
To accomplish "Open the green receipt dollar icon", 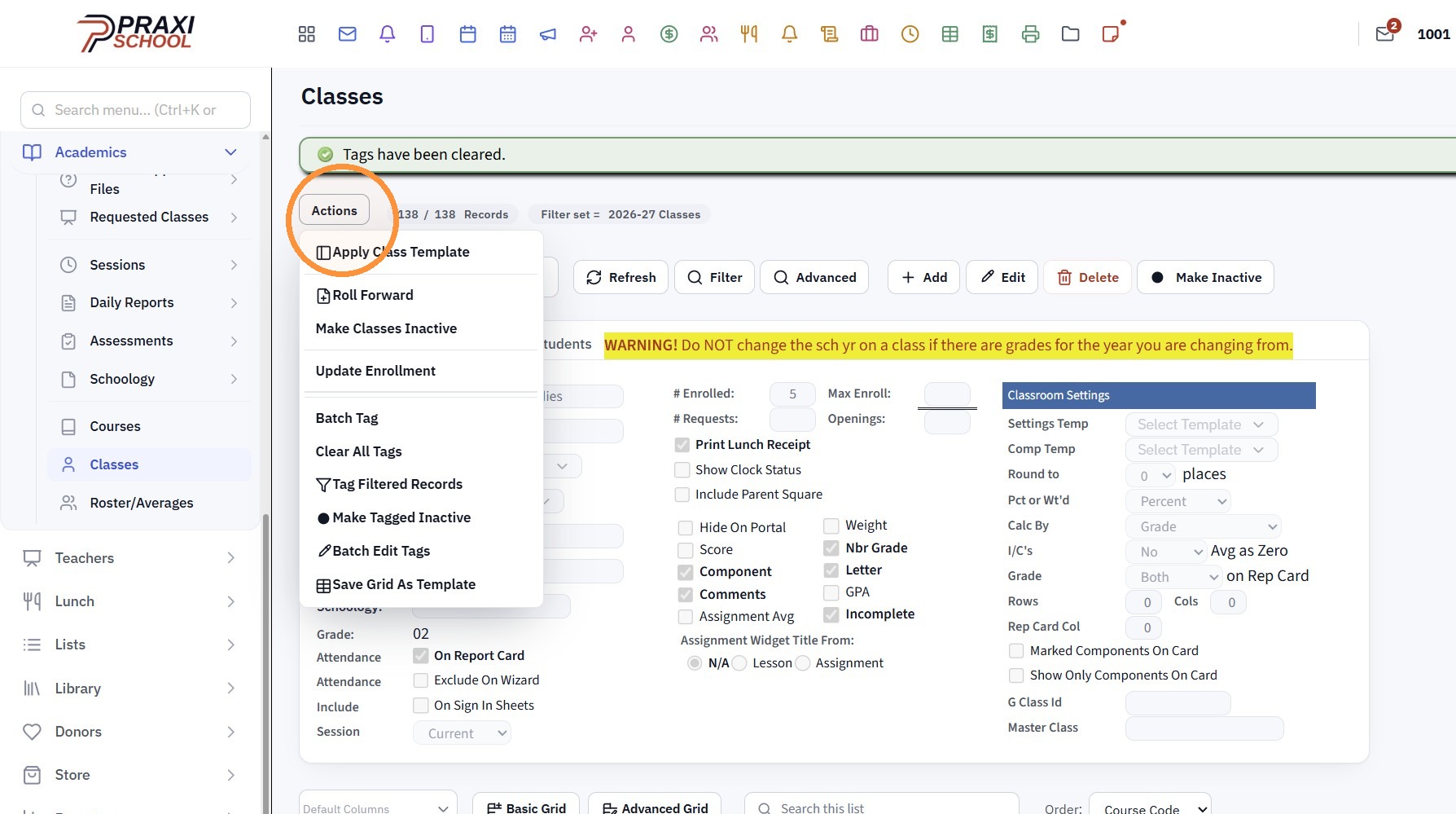I will click(x=990, y=34).
